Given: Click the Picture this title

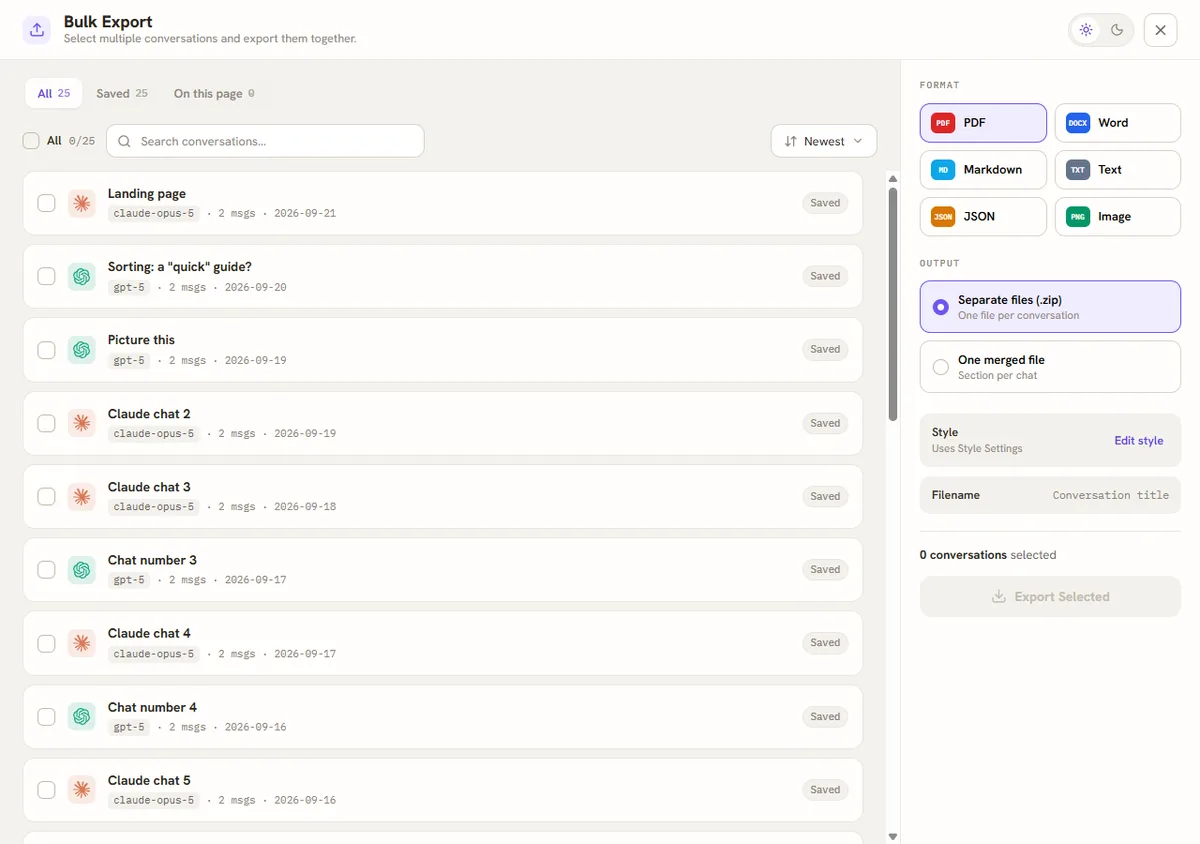Looking at the screenshot, I should (141, 340).
